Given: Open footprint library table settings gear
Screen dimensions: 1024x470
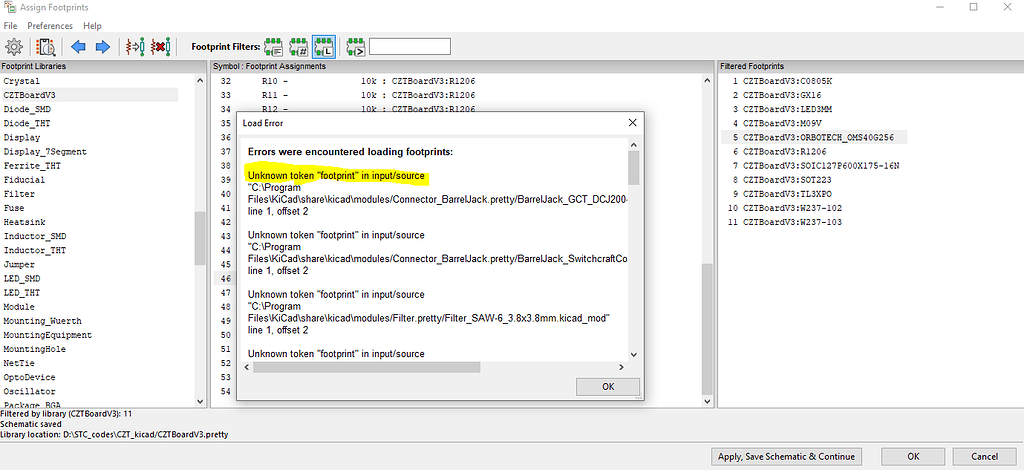Looking at the screenshot, I should click(14, 46).
